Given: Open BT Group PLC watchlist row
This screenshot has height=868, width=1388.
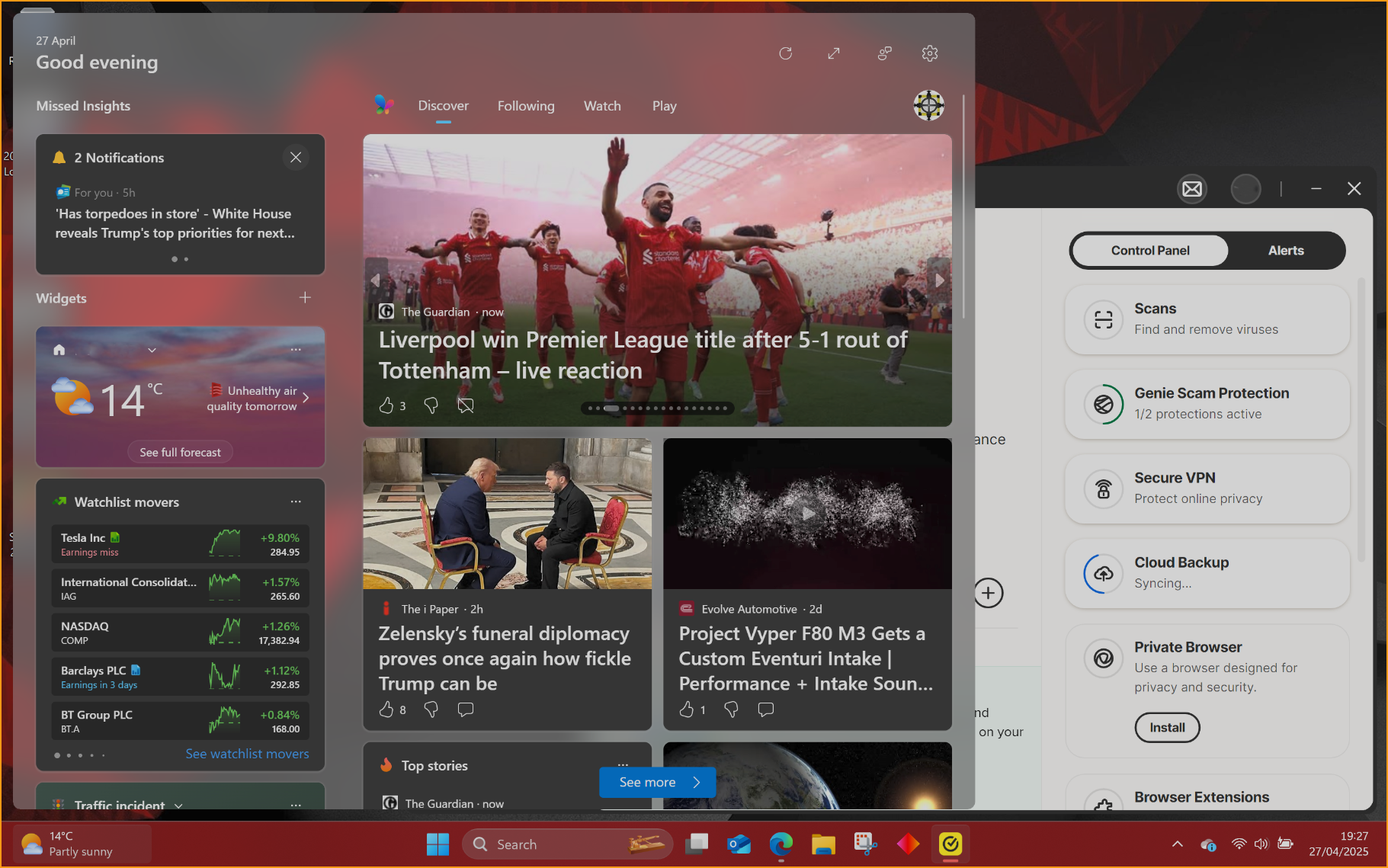Looking at the screenshot, I should click(180, 721).
